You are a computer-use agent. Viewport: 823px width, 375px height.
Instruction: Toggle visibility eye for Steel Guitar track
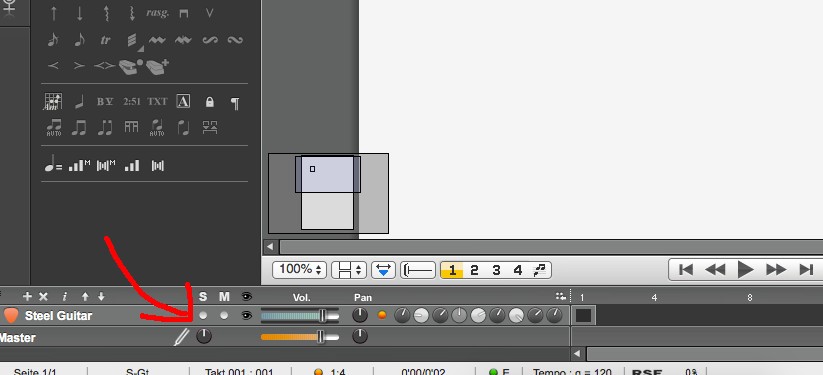246,316
